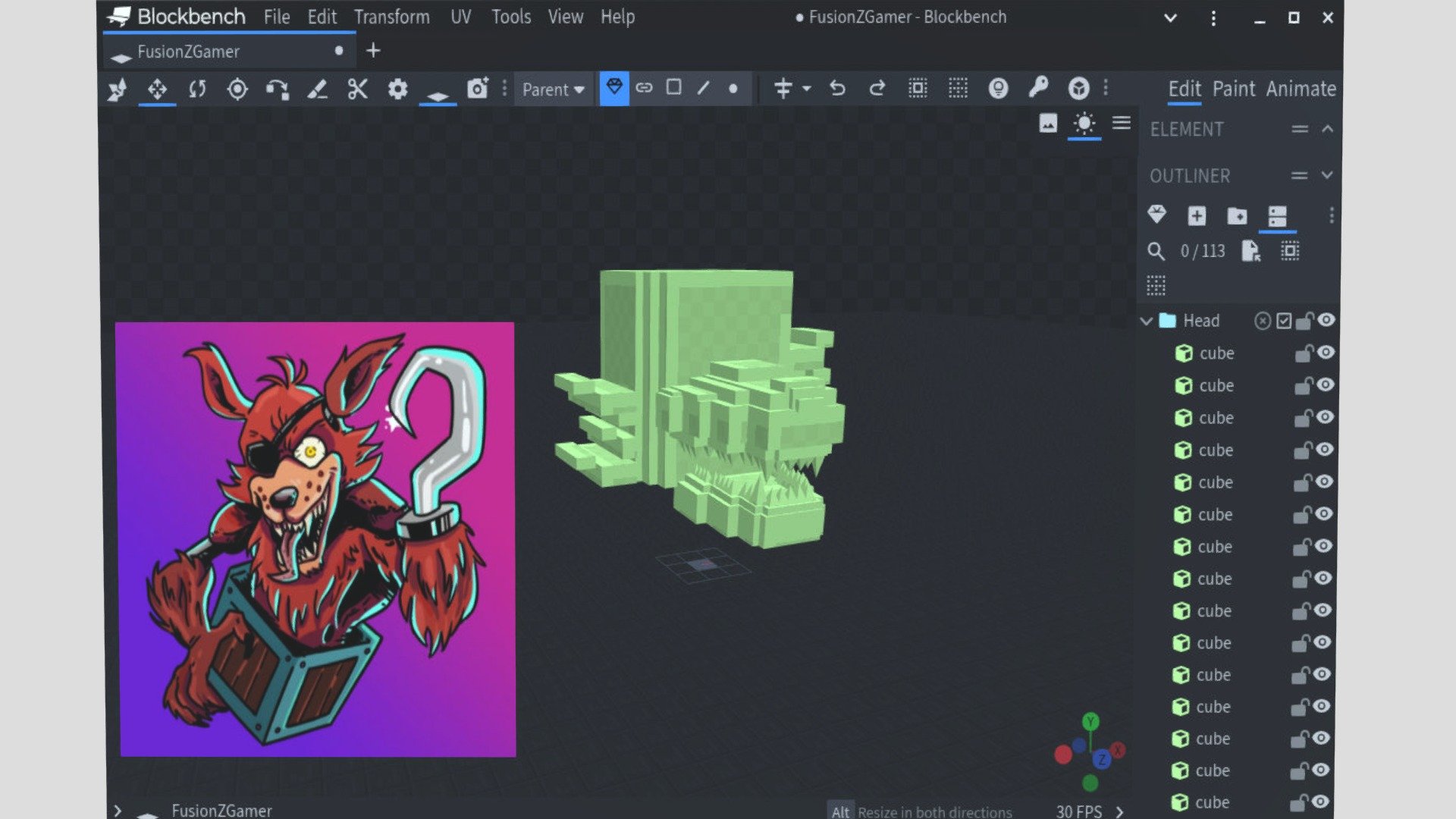Toggle the lock on Head group

coord(1304,321)
